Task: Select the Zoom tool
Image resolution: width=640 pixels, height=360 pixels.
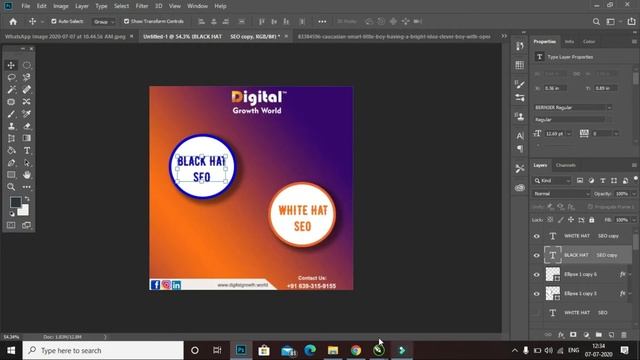Action: point(11,187)
